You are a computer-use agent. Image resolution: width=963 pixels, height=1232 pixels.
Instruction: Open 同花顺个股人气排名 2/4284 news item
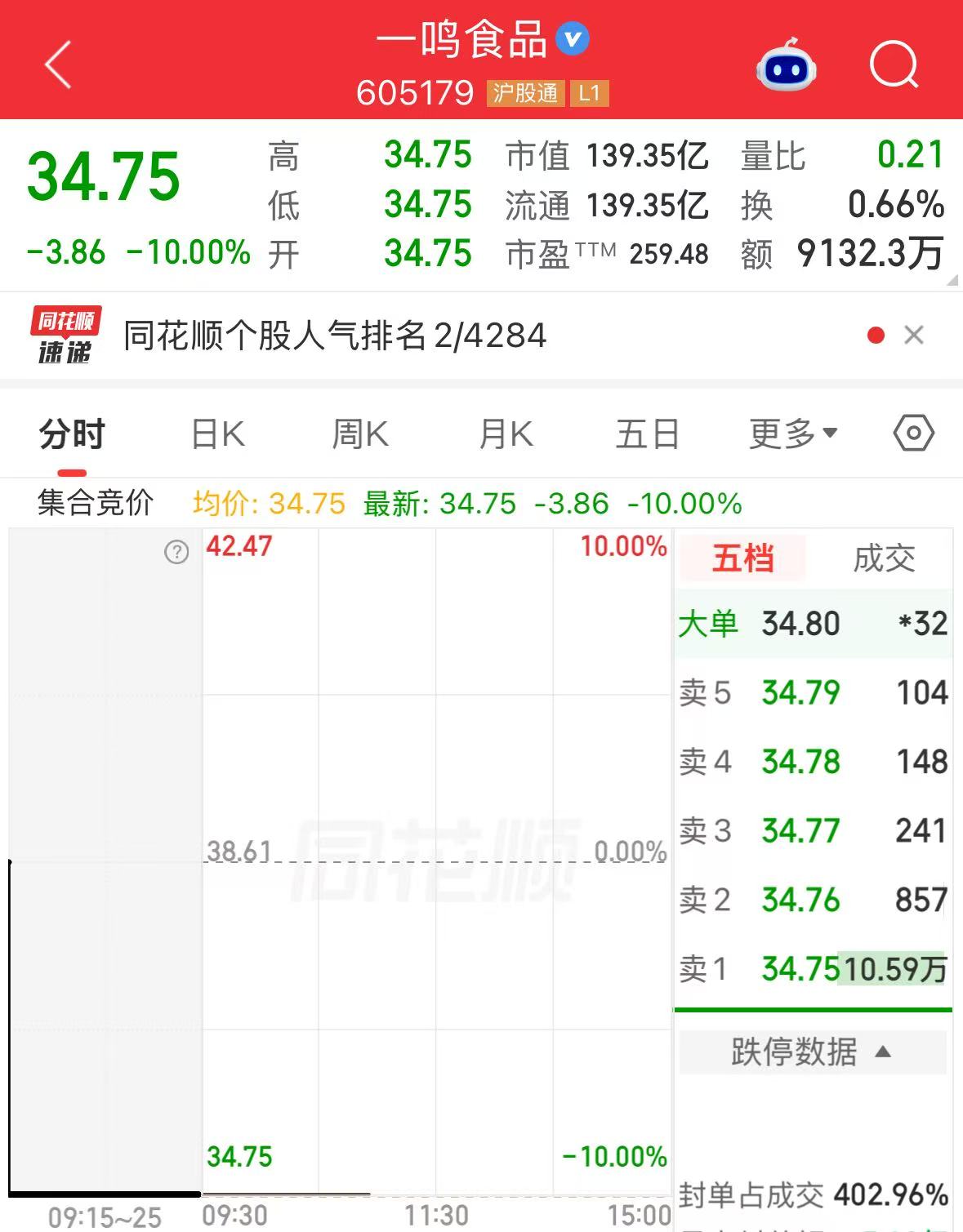point(335,336)
